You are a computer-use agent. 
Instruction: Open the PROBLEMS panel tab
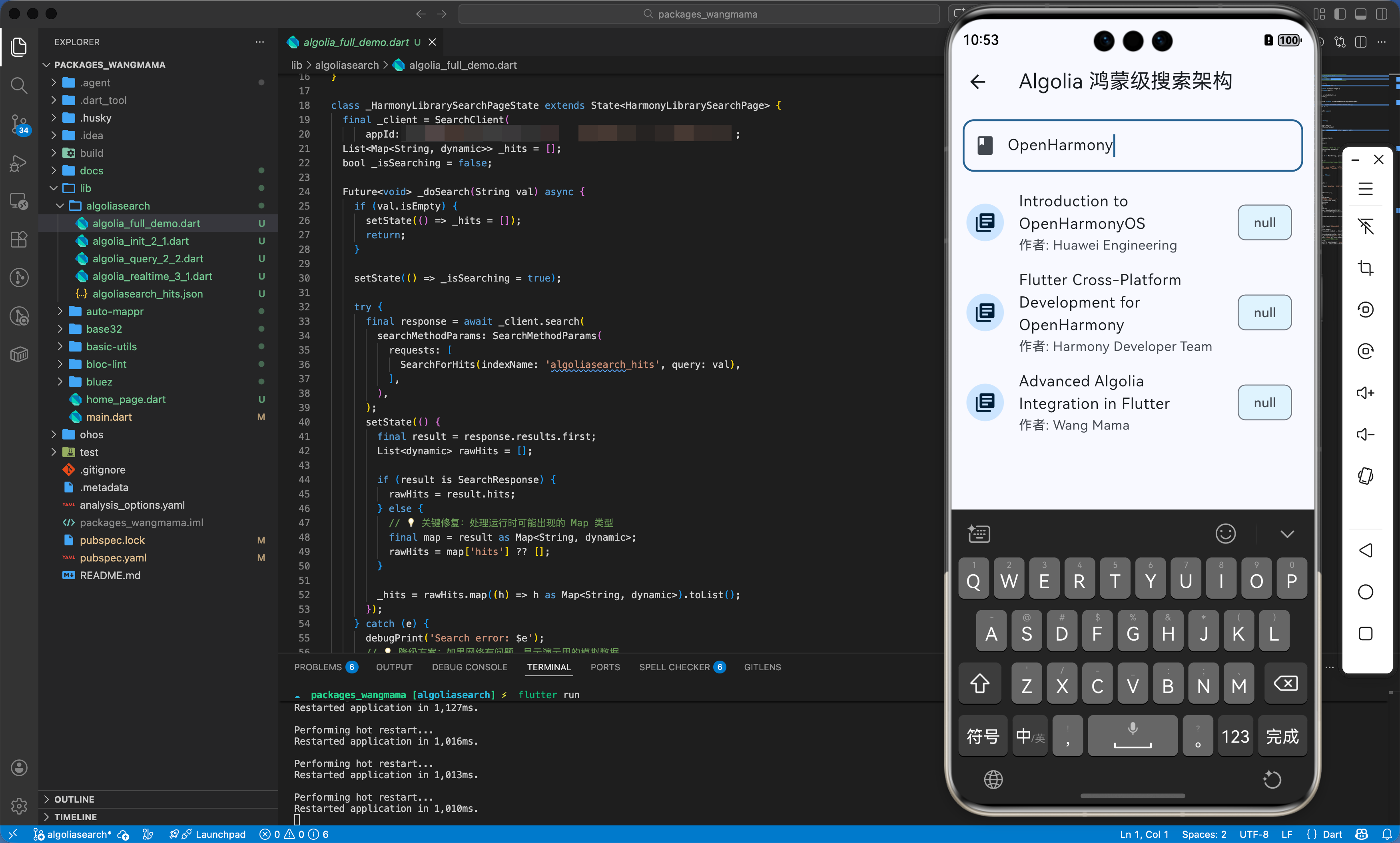coord(318,667)
